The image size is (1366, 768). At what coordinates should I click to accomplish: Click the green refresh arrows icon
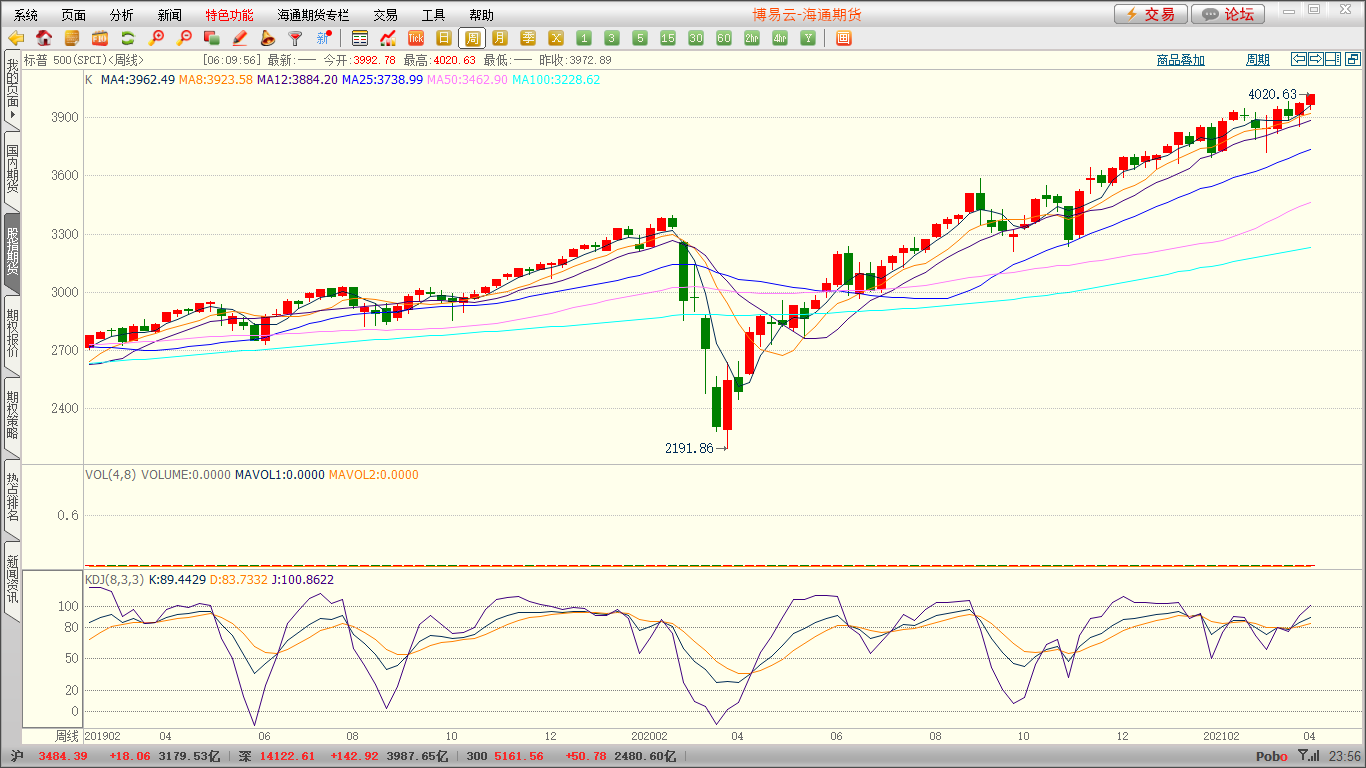click(128, 38)
